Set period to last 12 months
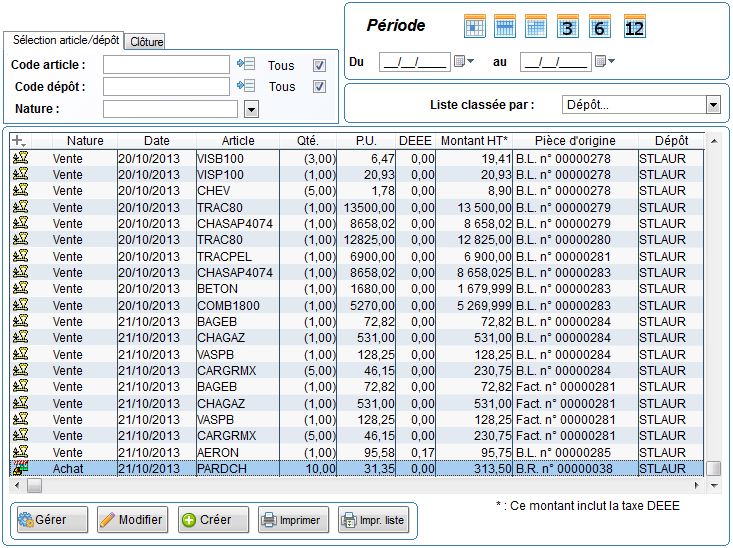Image resolution: width=733 pixels, height=548 pixels. tap(634, 27)
